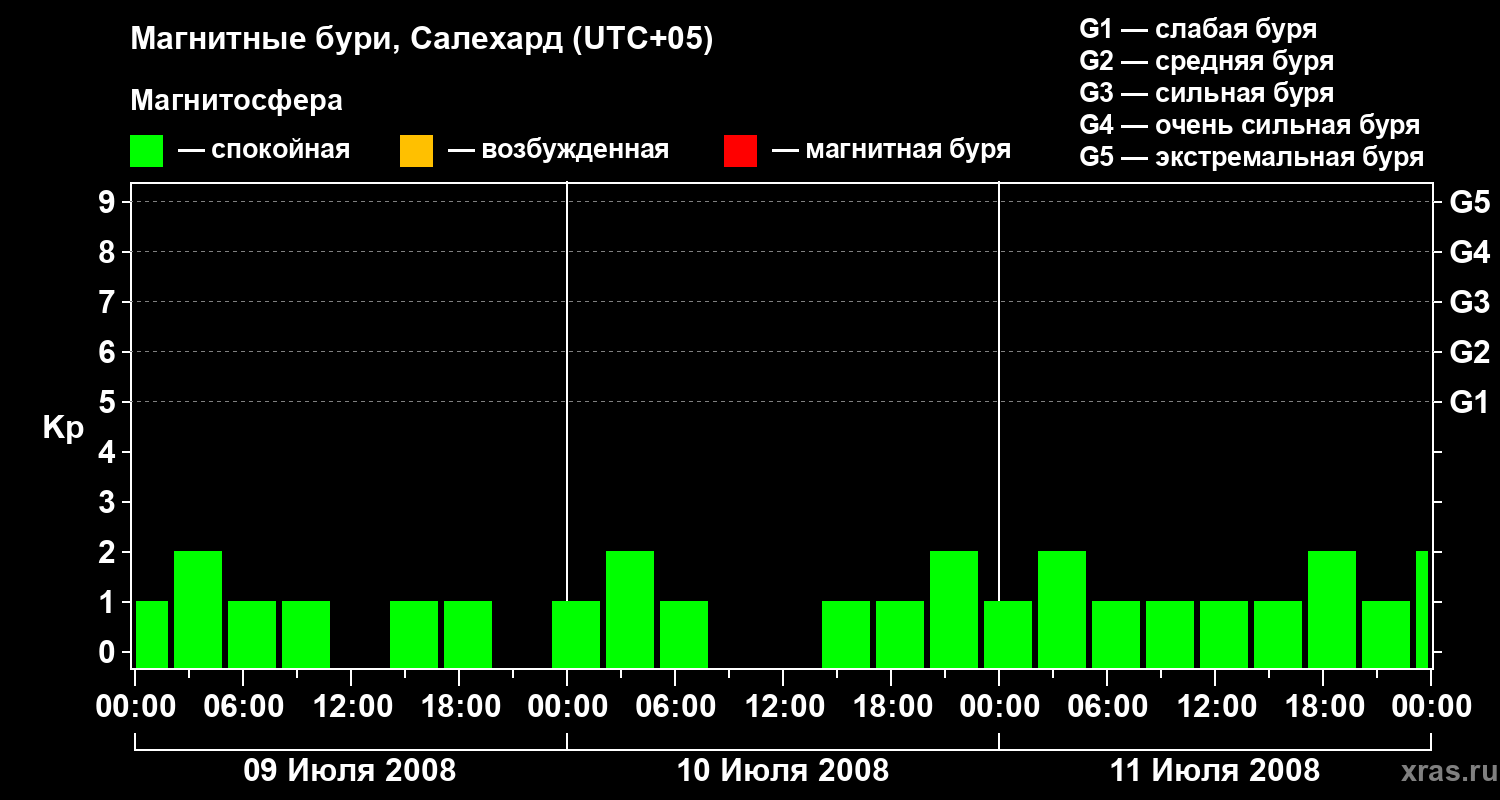Click the '— спокойная' legend label
This screenshot has height=800, width=1500.
click(264, 150)
